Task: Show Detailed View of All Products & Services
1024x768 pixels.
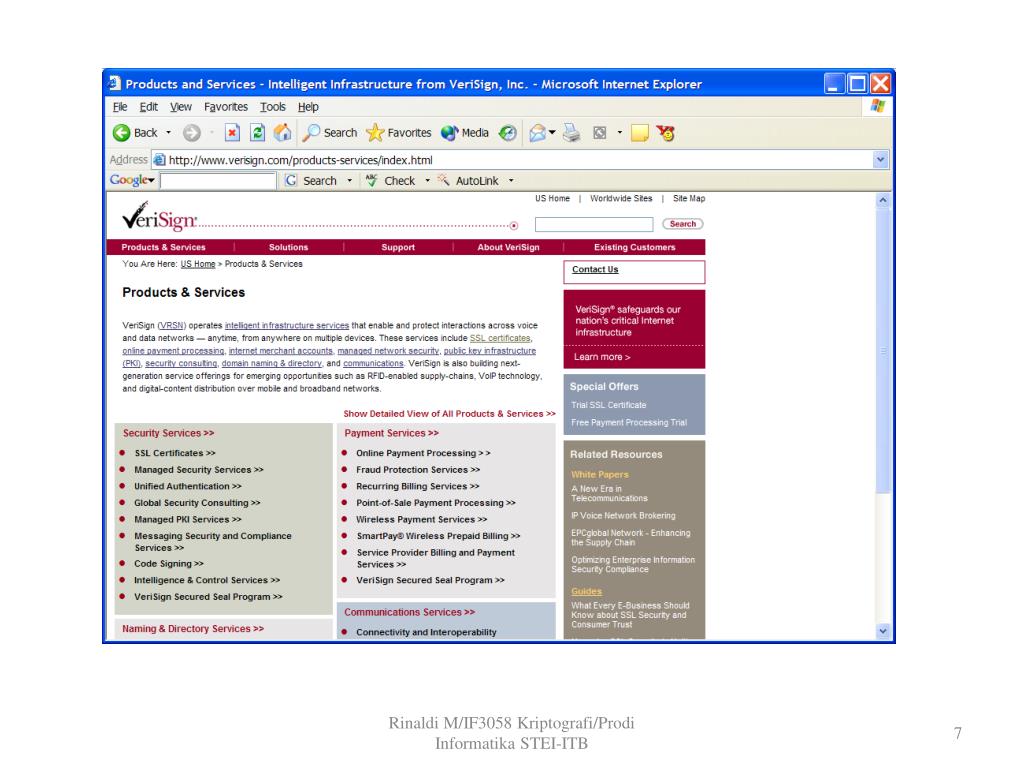Action: 449,414
